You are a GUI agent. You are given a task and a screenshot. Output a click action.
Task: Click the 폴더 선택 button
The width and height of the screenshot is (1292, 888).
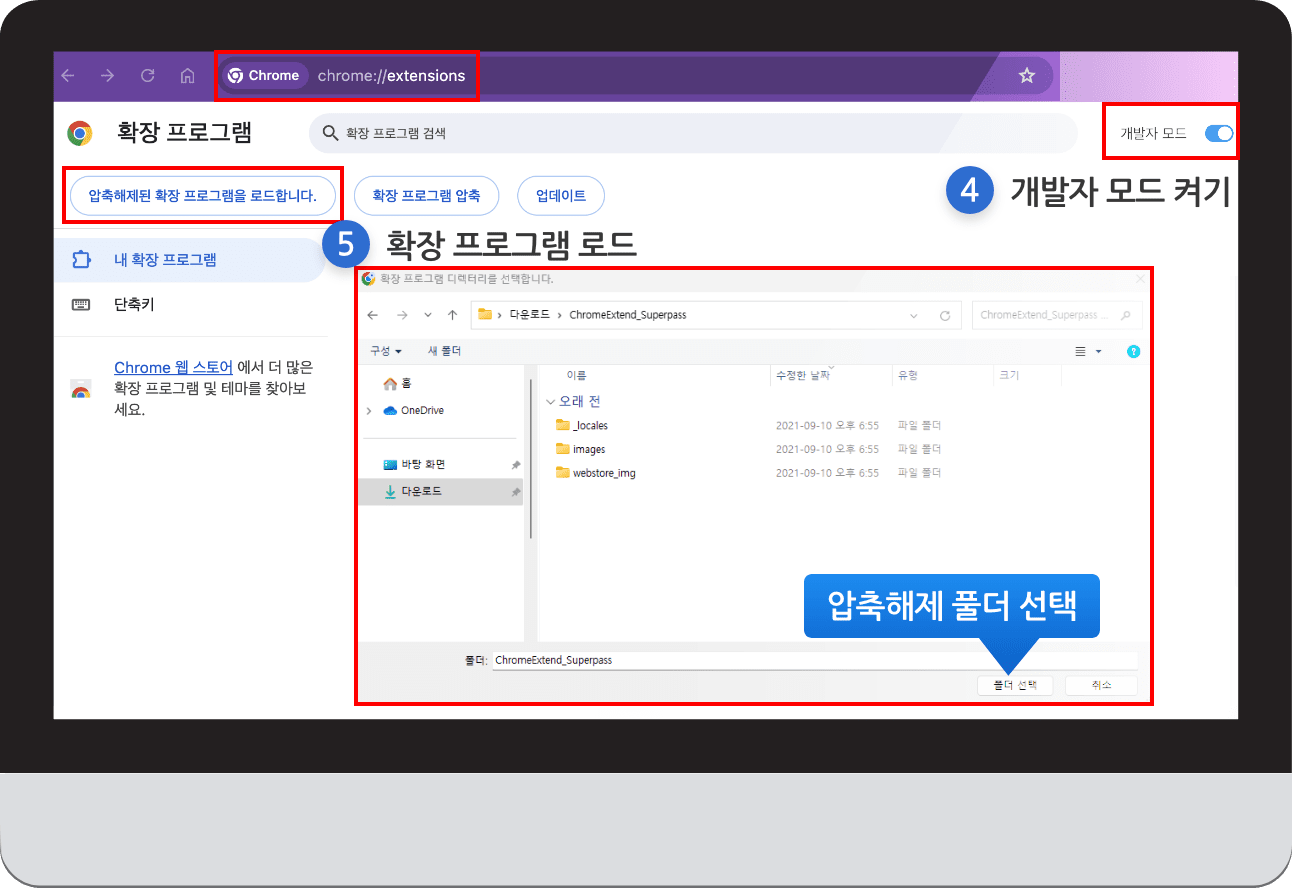[x=1015, y=685]
